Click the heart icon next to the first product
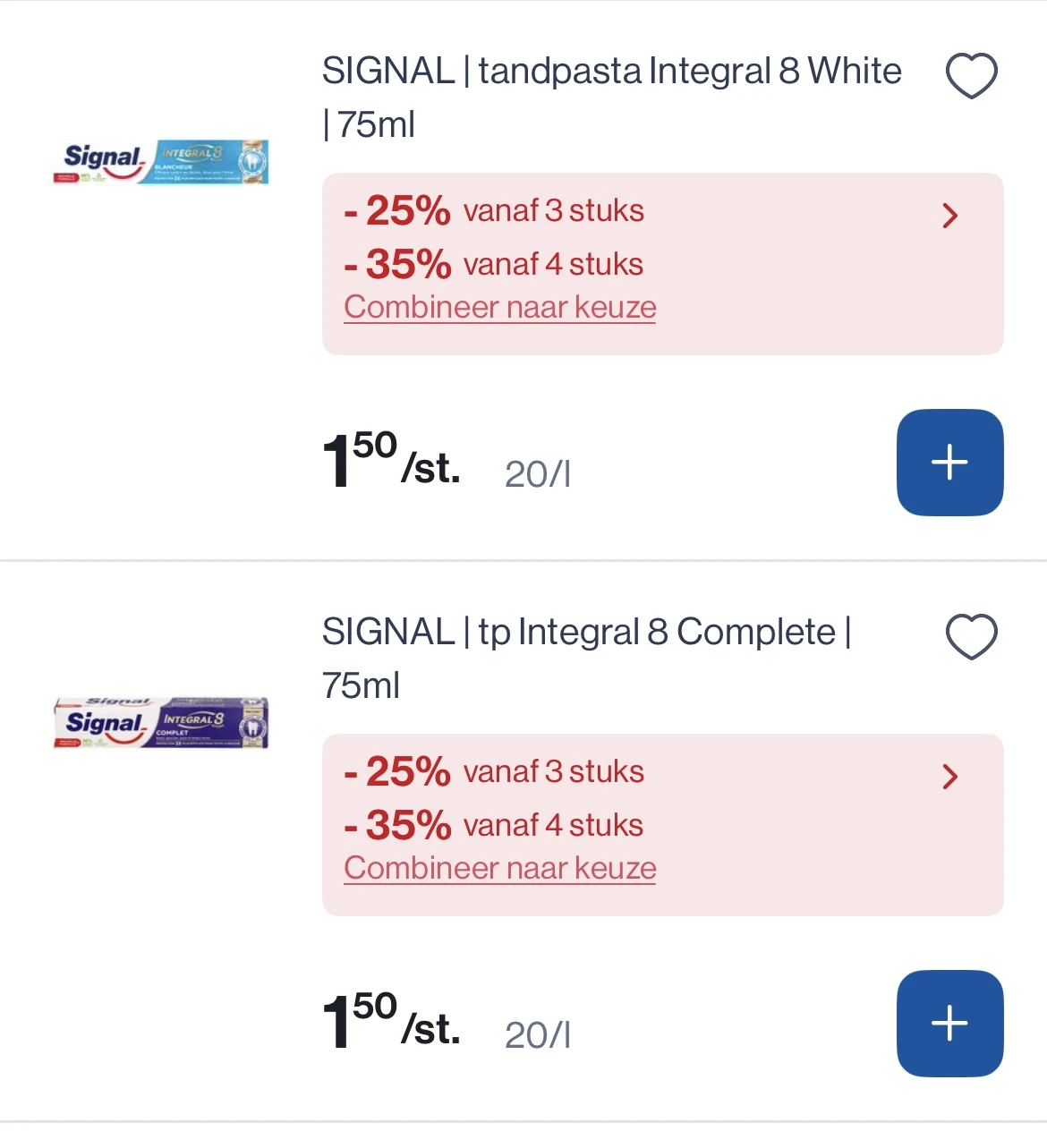 click(x=972, y=73)
